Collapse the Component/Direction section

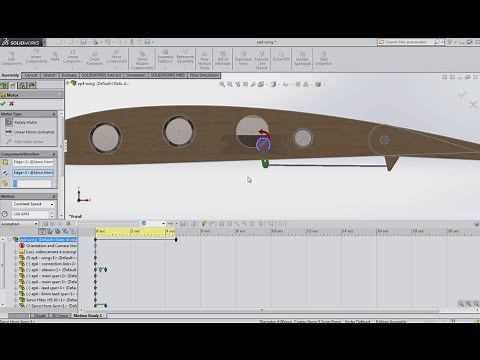[54, 154]
